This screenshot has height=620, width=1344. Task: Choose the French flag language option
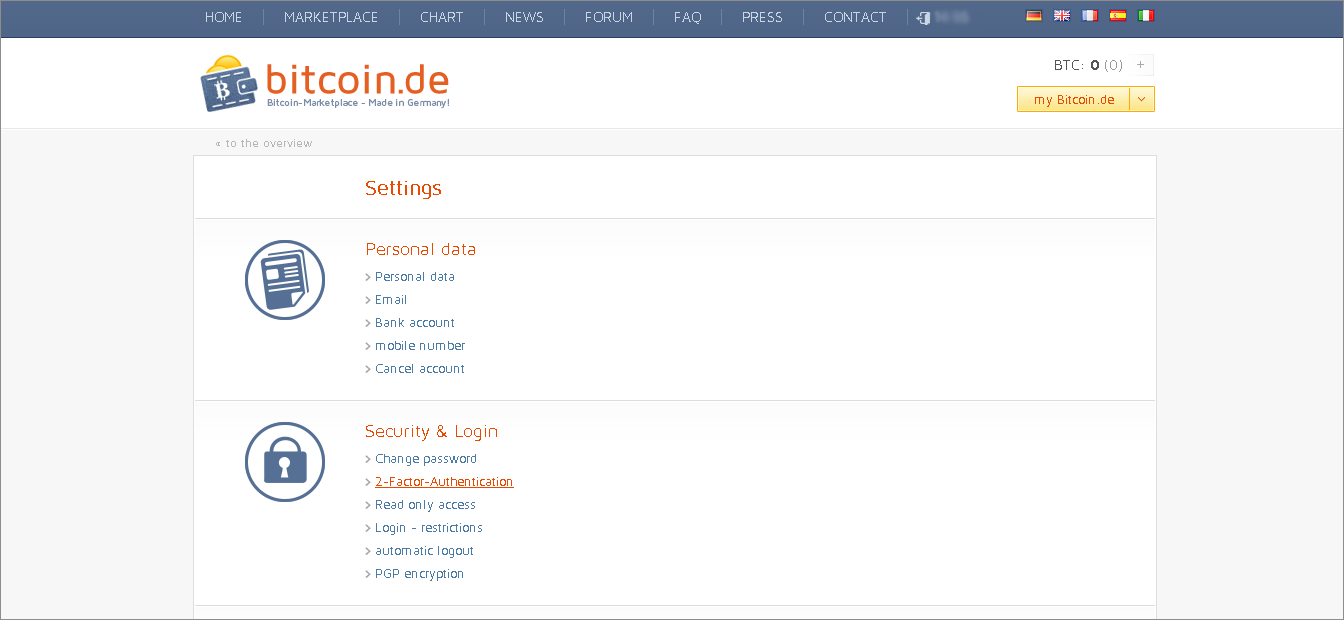(1090, 16)
